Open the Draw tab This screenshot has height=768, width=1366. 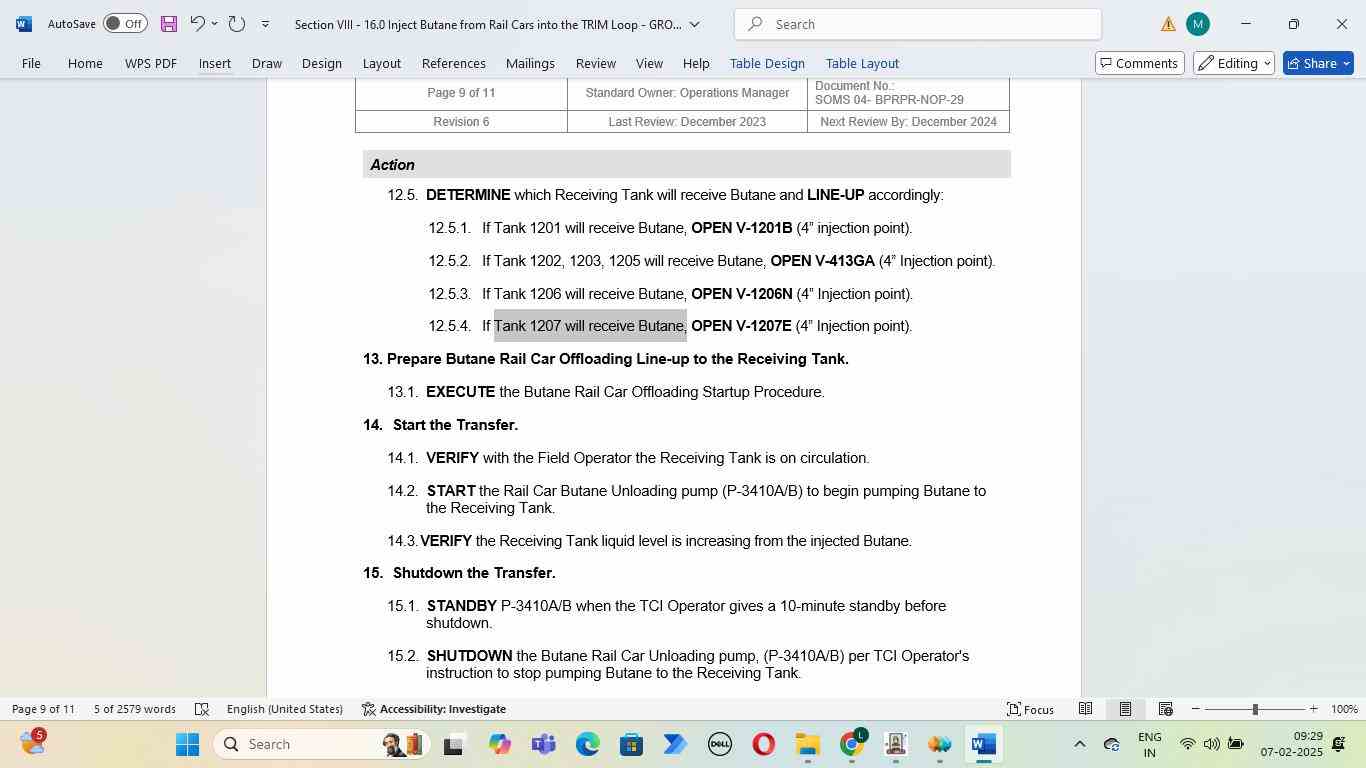pos(266,63)
